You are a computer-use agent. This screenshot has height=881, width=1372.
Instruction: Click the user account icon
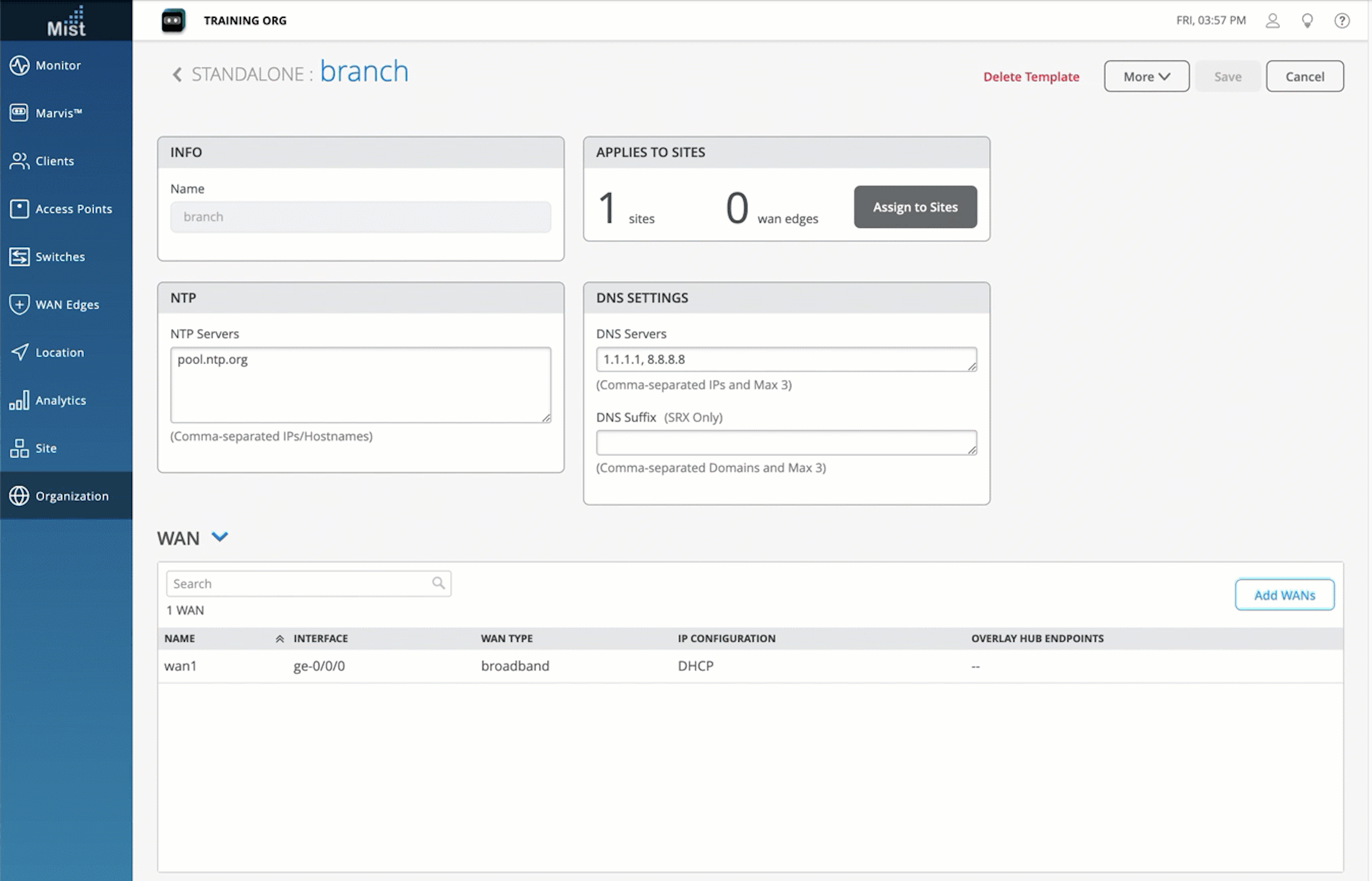coord(1272,21)
